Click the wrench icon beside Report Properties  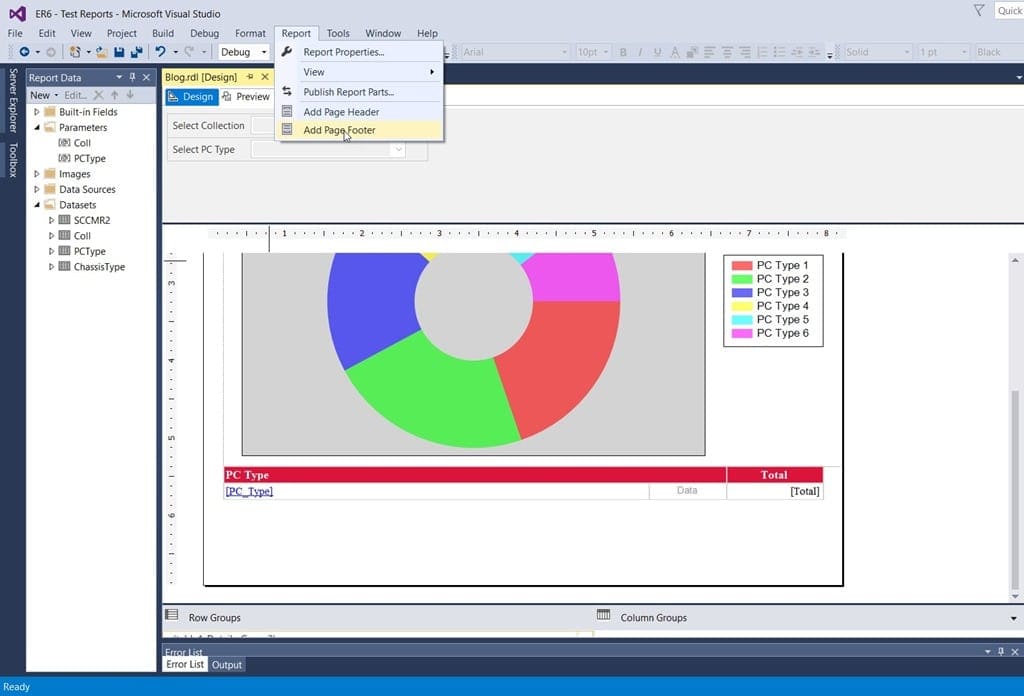pyautogui.click(x=287, y=52)
